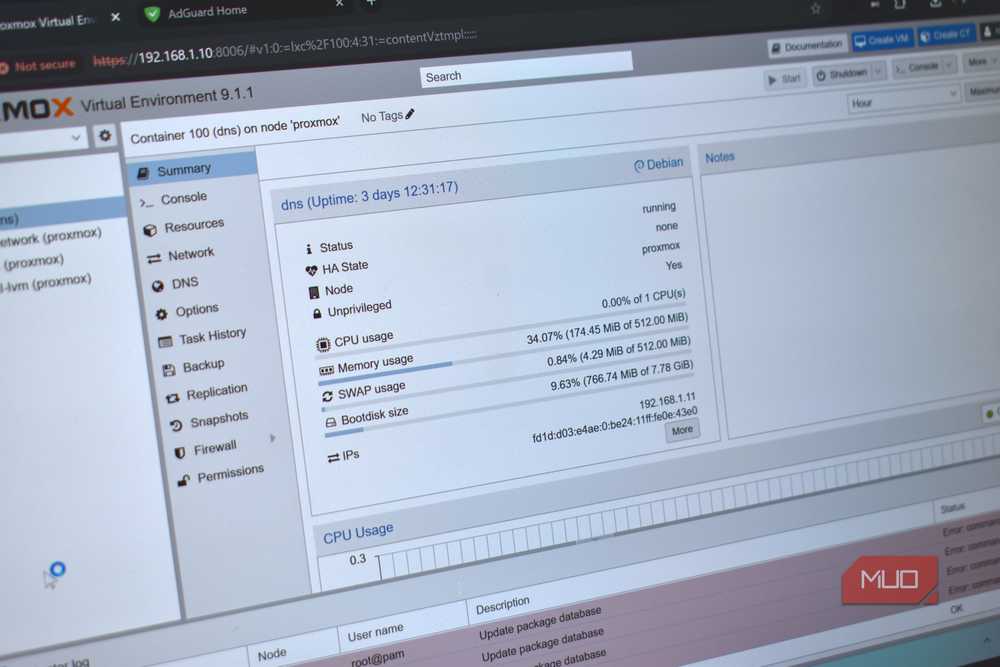Close the Proxmox Virtual Environment browser tab
The image size is (1000, 667).
(x=115, y=17)
